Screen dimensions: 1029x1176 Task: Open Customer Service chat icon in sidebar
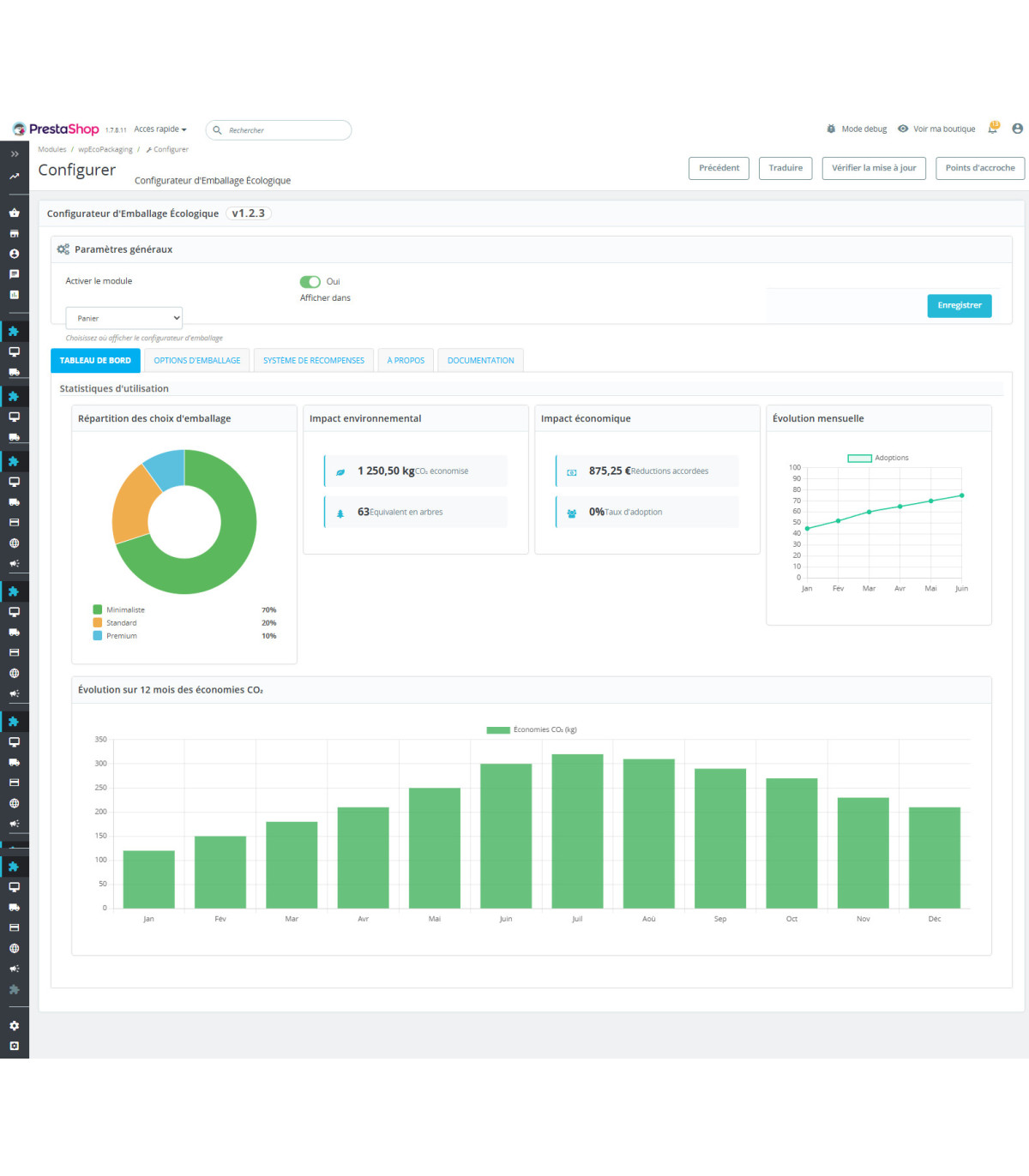coord(14,274)
